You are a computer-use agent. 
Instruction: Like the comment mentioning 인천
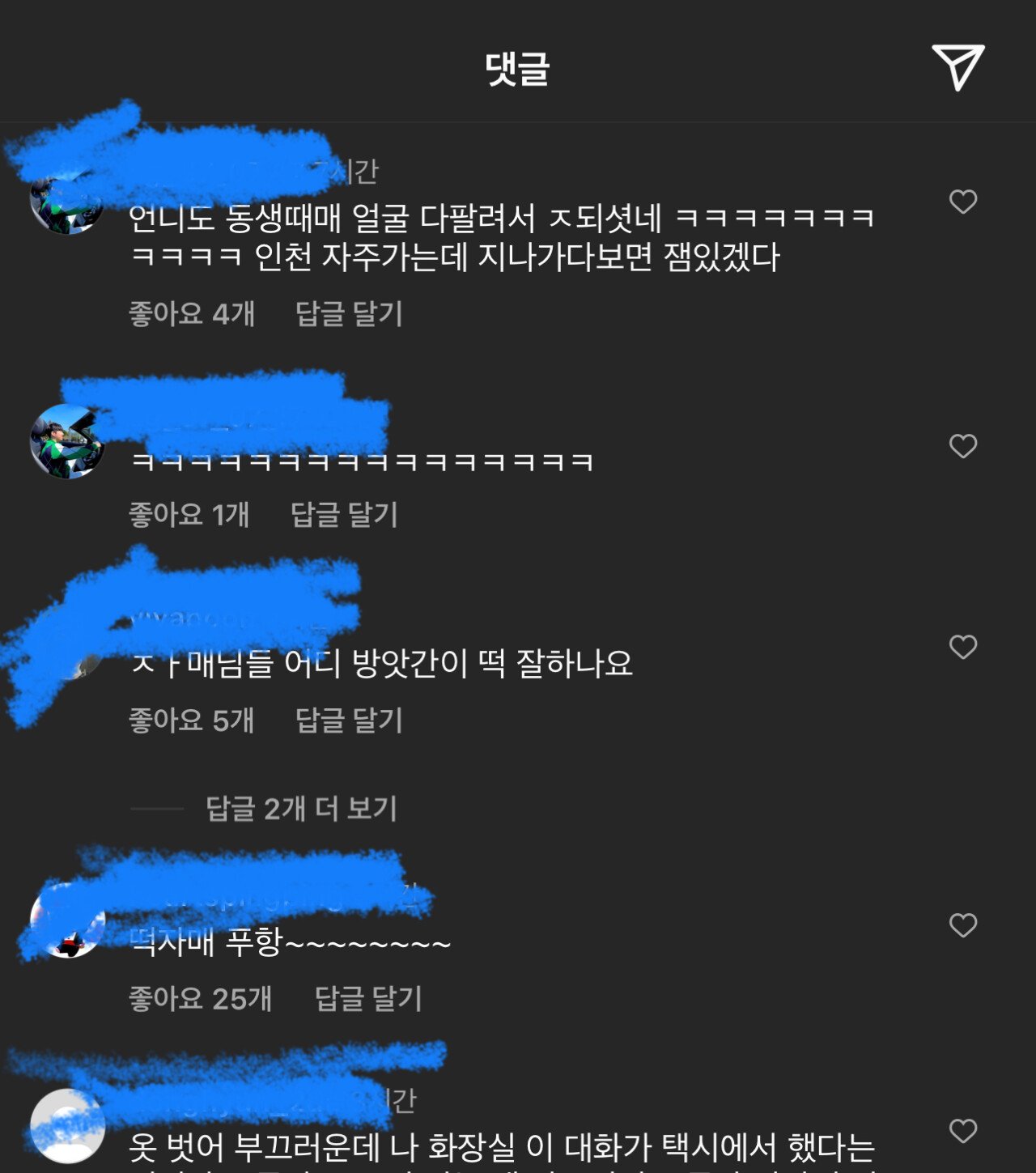click(963, 202)
